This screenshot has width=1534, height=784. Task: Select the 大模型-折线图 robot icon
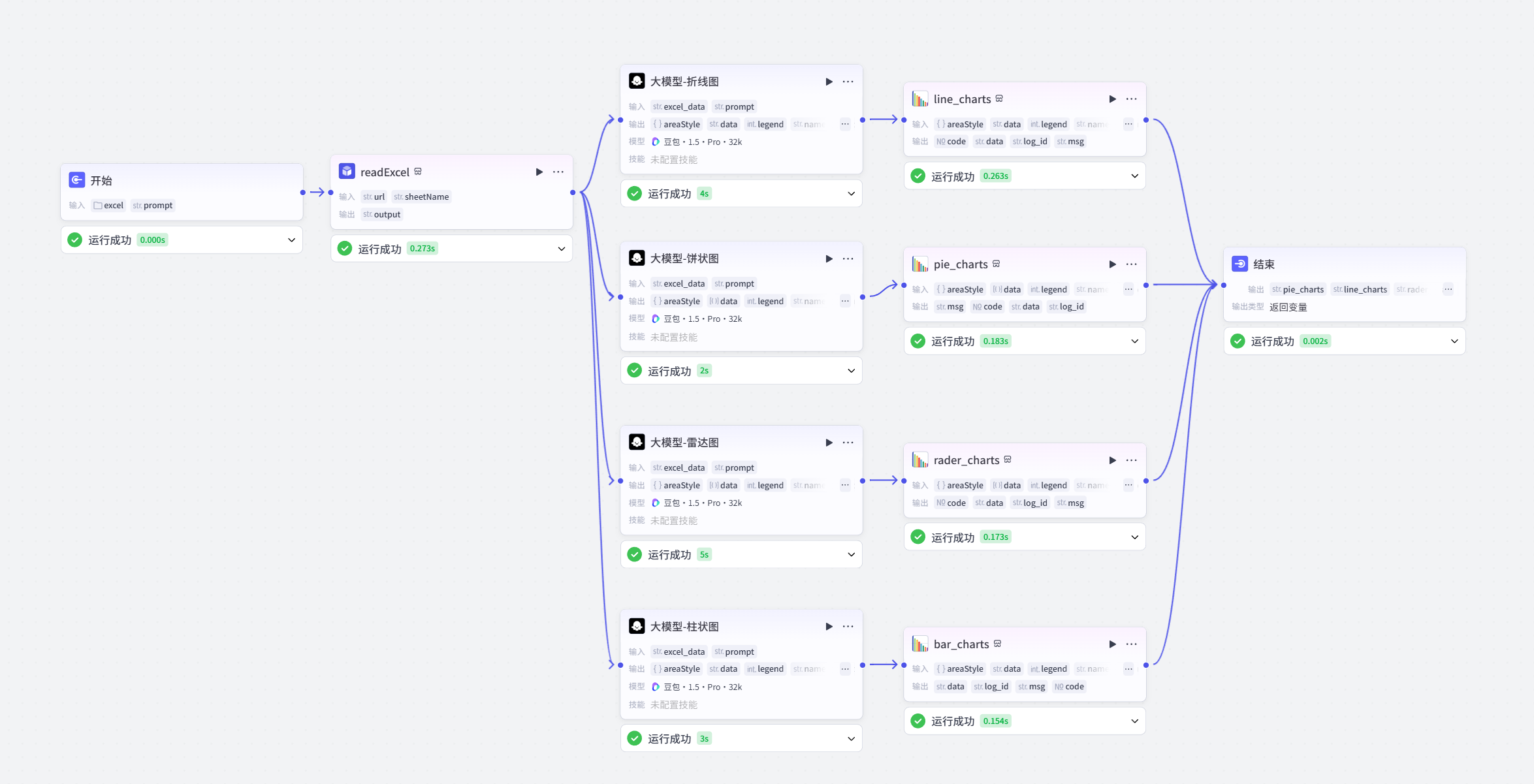(x=636, y=80)
